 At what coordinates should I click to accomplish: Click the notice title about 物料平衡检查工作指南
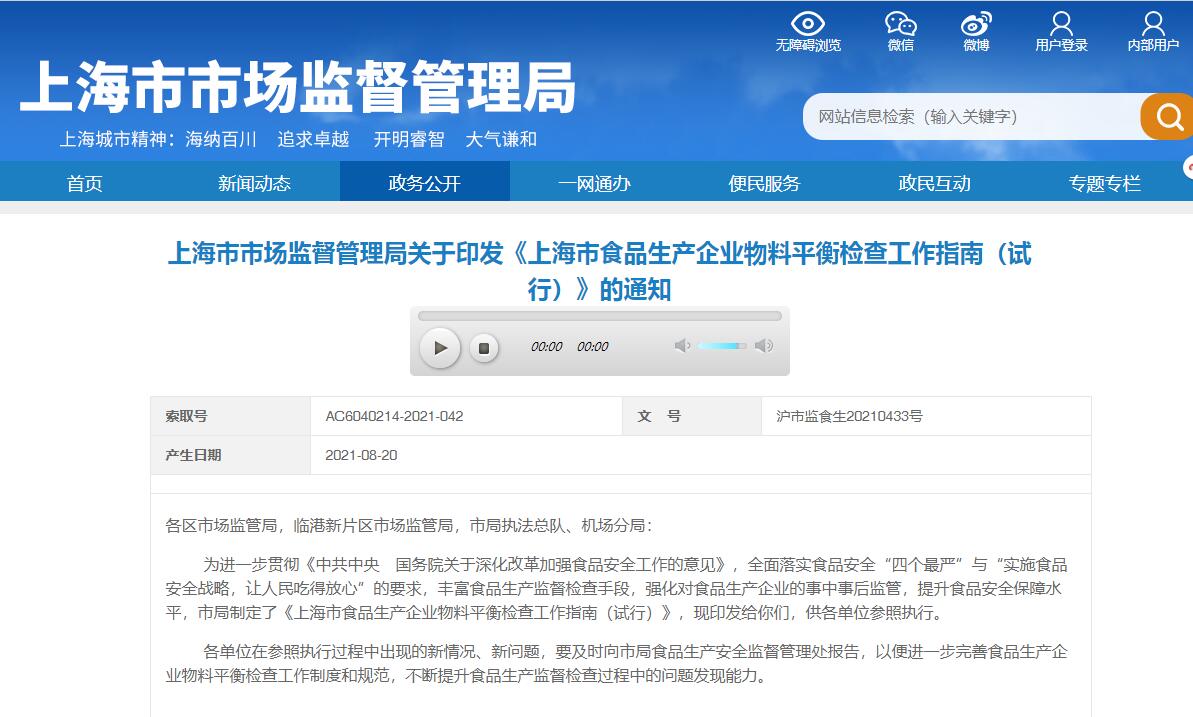tap(600, 271)
